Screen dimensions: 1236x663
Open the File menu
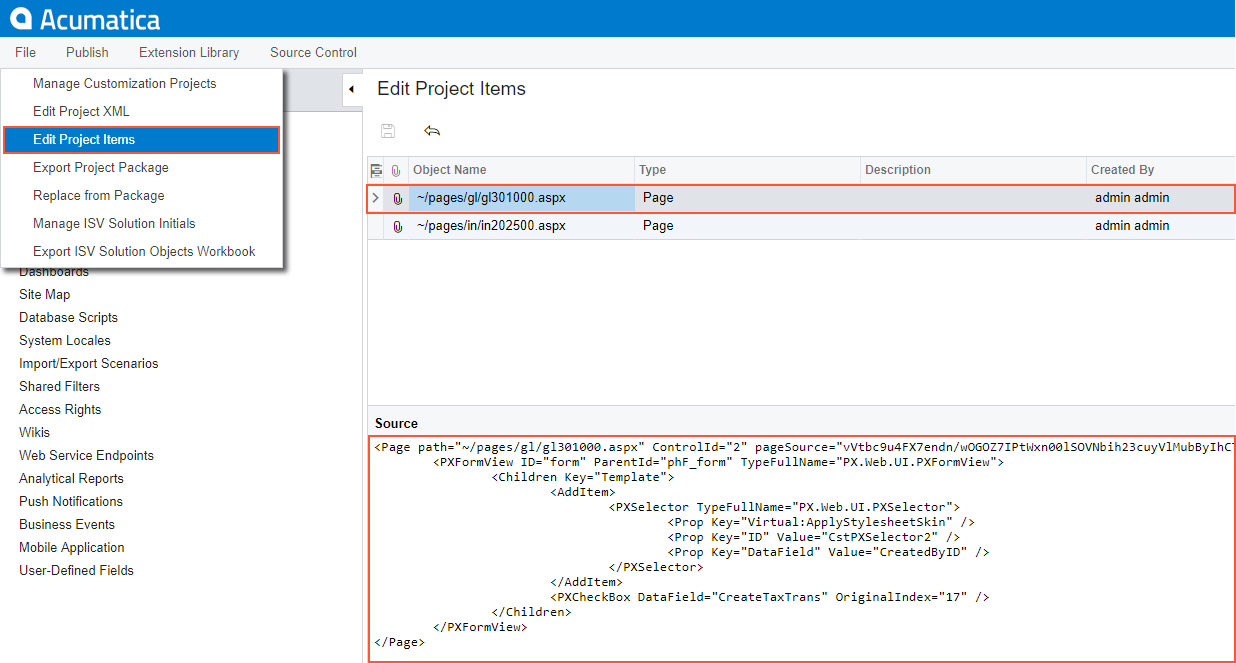[x=25, y=52]
